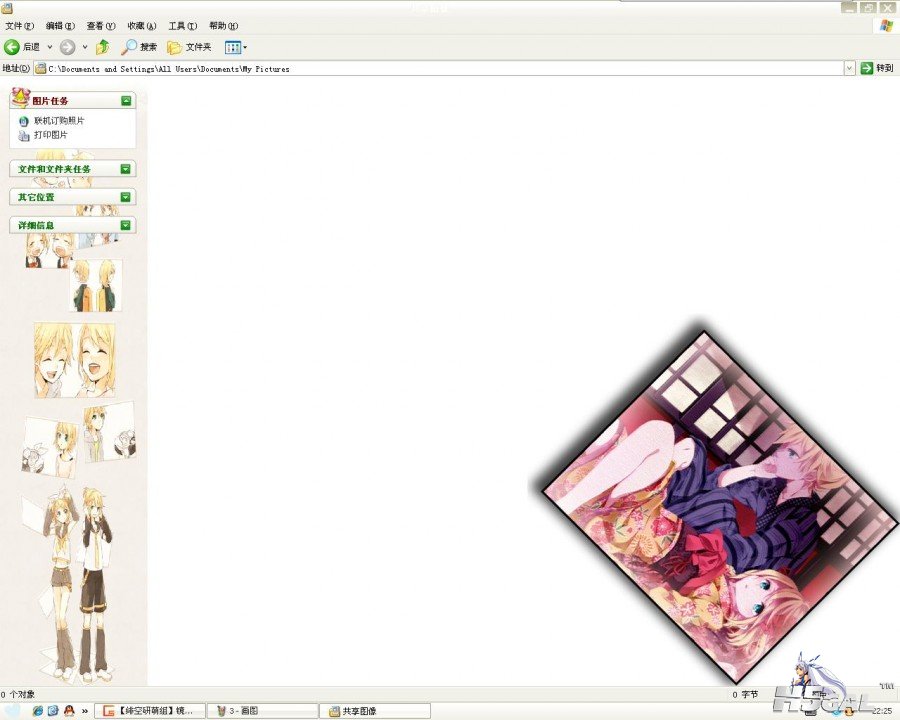Click the 图片任务 header icon
900x720 pixels.
pos(21,98)
